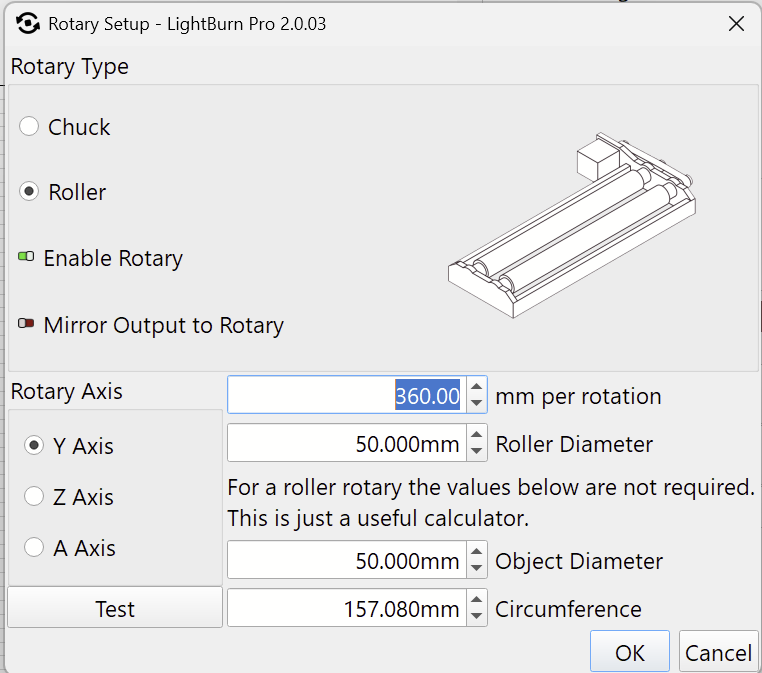Screen dimensions: 762x673
Task: Increase mm per rotation with up arrow
Action: 477,387
